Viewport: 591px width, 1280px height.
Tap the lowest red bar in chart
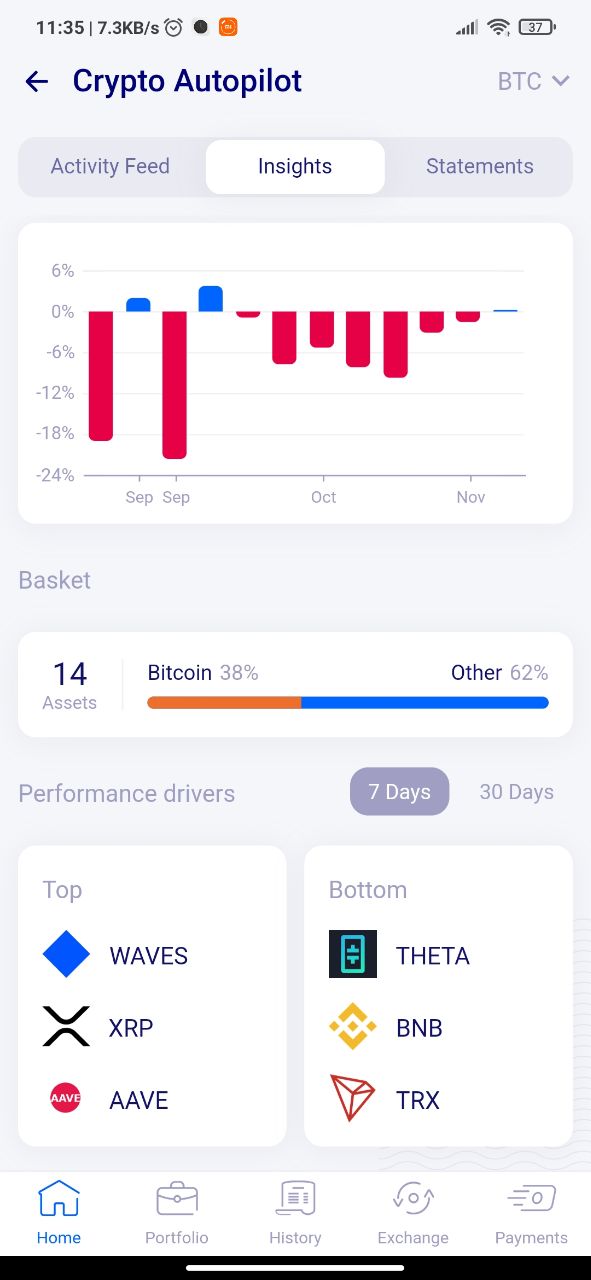tap(174, 385)
